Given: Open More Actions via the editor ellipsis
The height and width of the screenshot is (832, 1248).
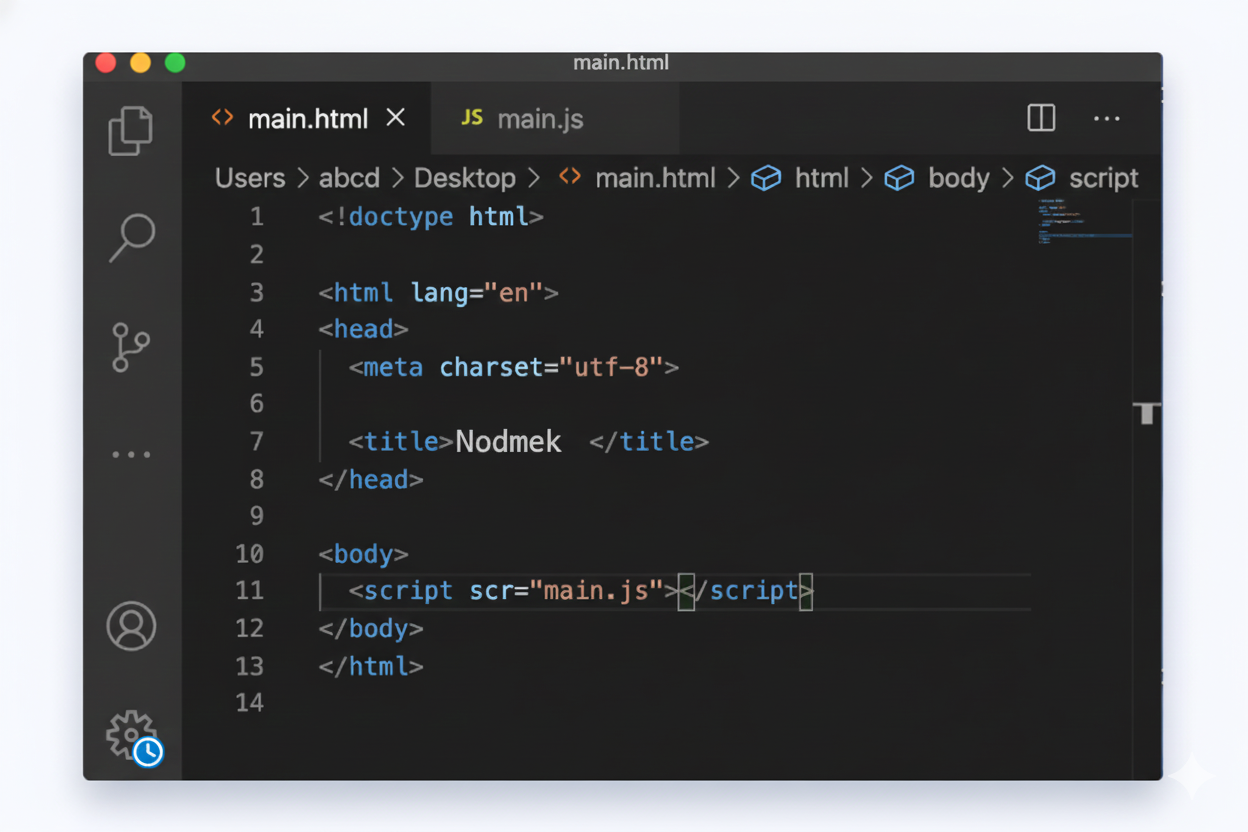Looking at the screenshot, I should (x=1106, y=118).
